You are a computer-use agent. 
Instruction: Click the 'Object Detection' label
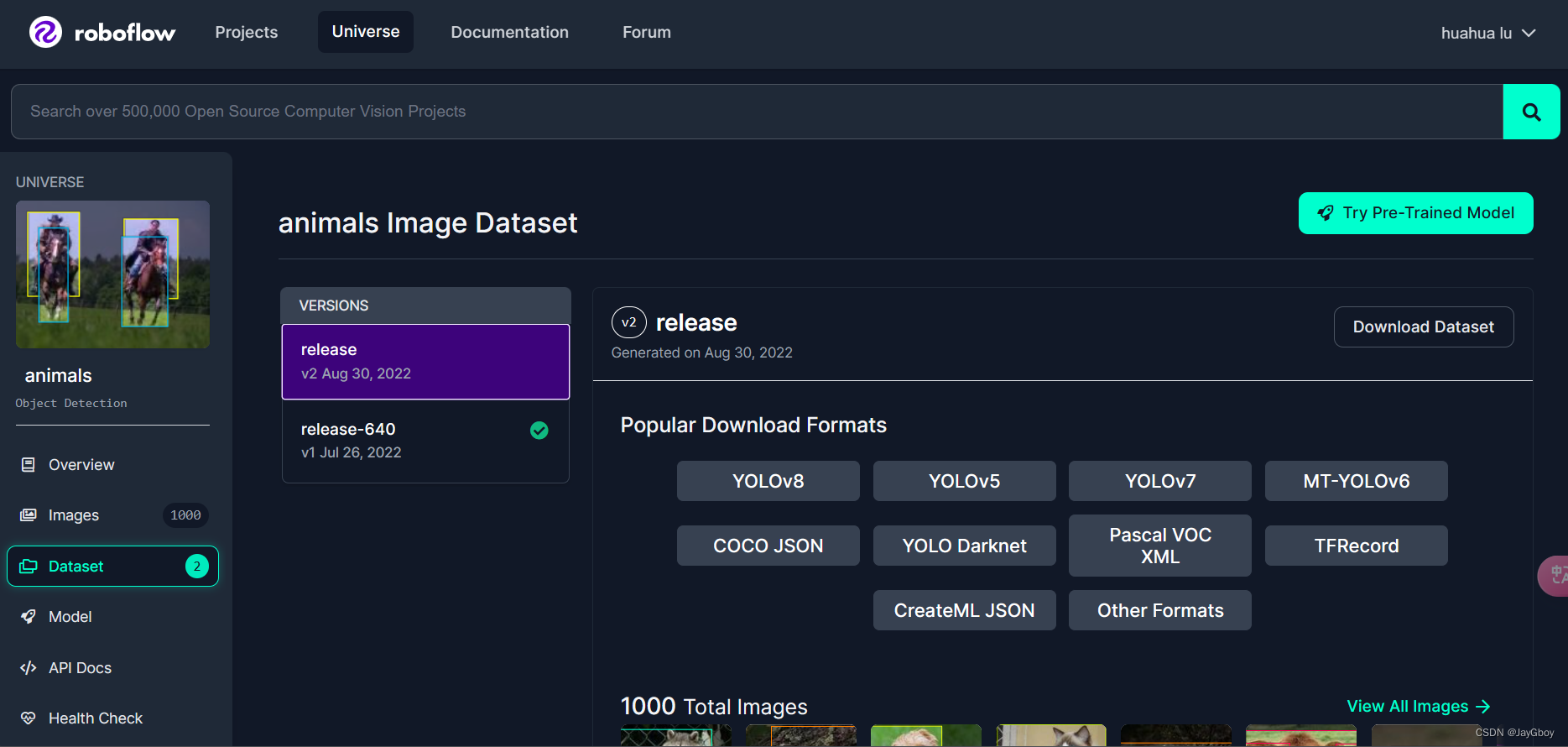coord(71,403)
